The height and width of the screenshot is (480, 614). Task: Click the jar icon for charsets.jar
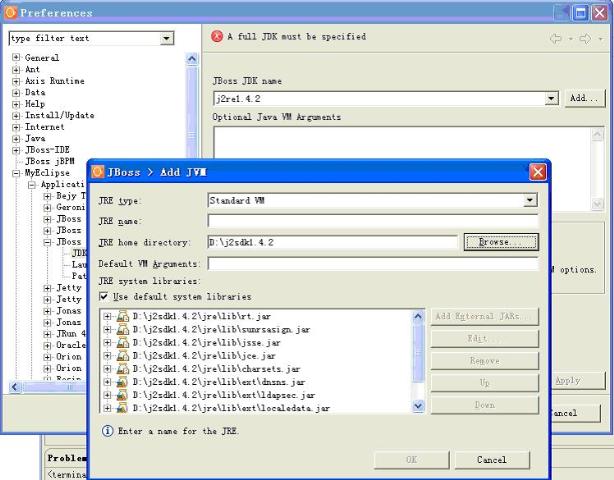tap(122, 369)
